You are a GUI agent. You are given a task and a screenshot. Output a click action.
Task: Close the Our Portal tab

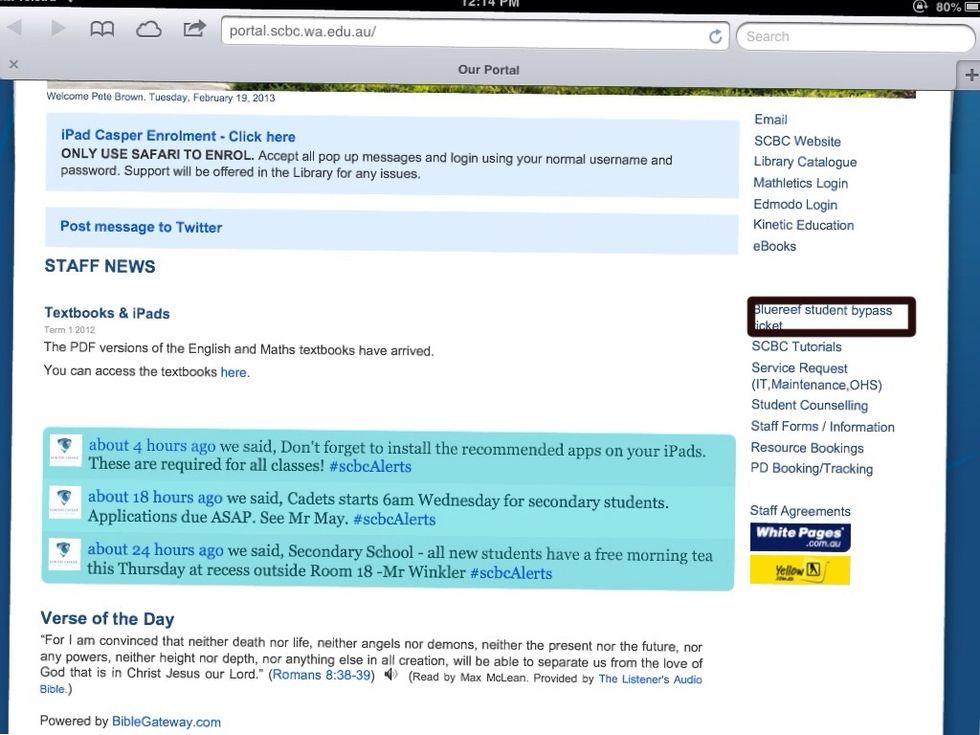pyautogui.click(x=13, y=65)
